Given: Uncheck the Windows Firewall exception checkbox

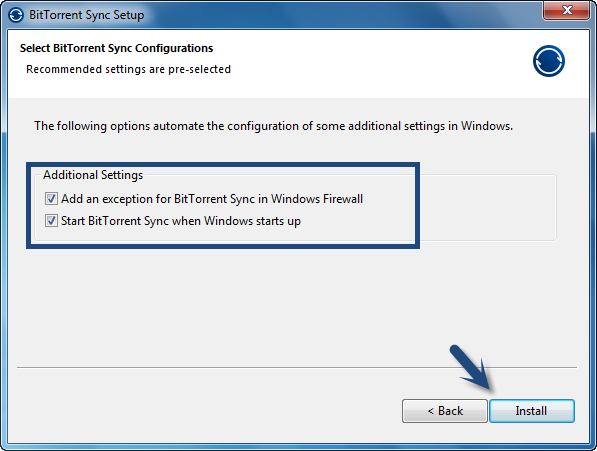Looking at the screenshot, I should tap(51, 198).
